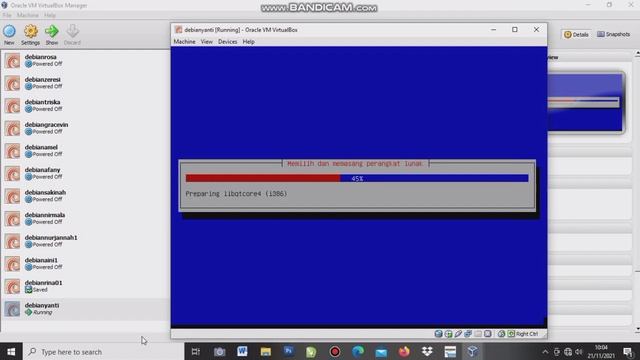Select the debianafany virtual machine
The width and height of the screenshot is (640, 360).
85,173
